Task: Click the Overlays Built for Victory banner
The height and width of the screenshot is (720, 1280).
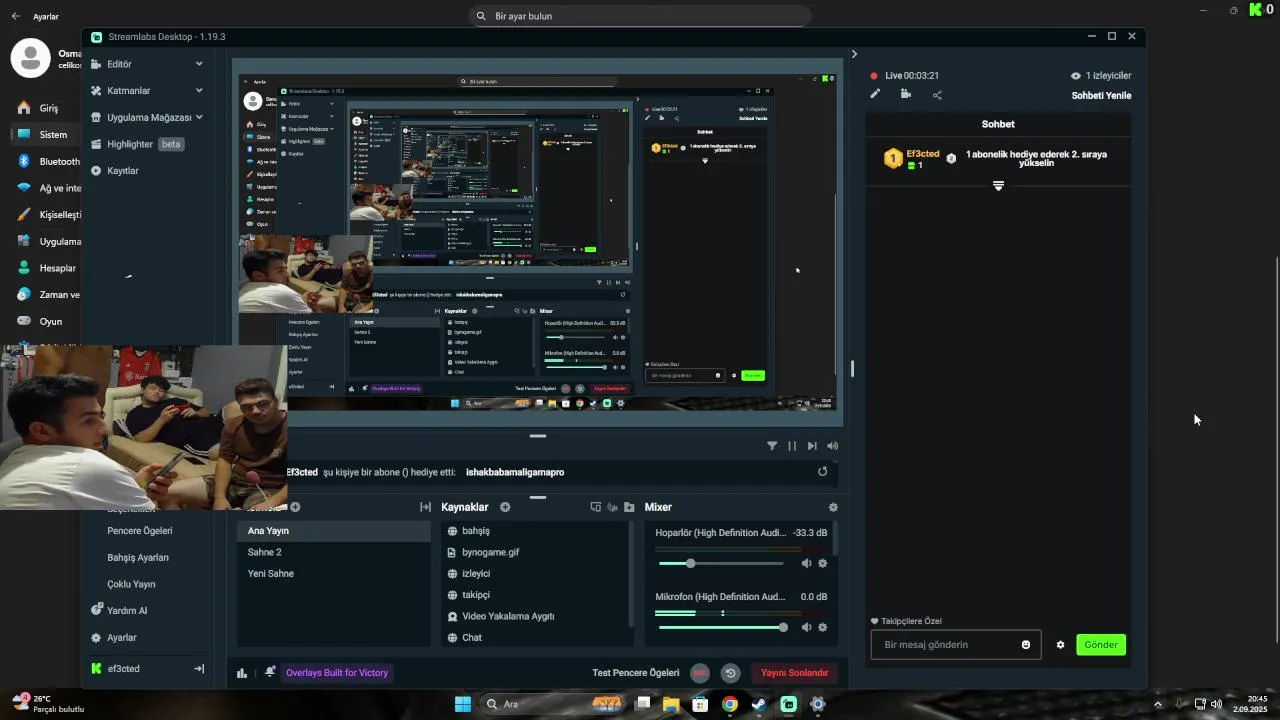Action: (337, 673)
